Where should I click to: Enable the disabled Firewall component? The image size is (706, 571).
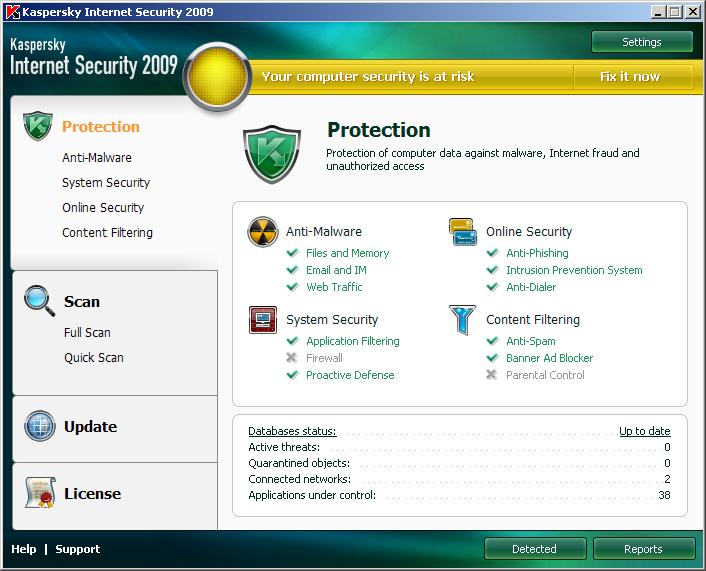[324, 358]
